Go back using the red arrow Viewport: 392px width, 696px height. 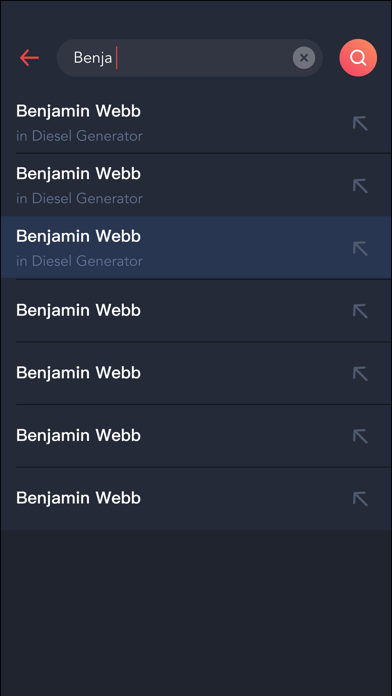[x=29, y=58]
